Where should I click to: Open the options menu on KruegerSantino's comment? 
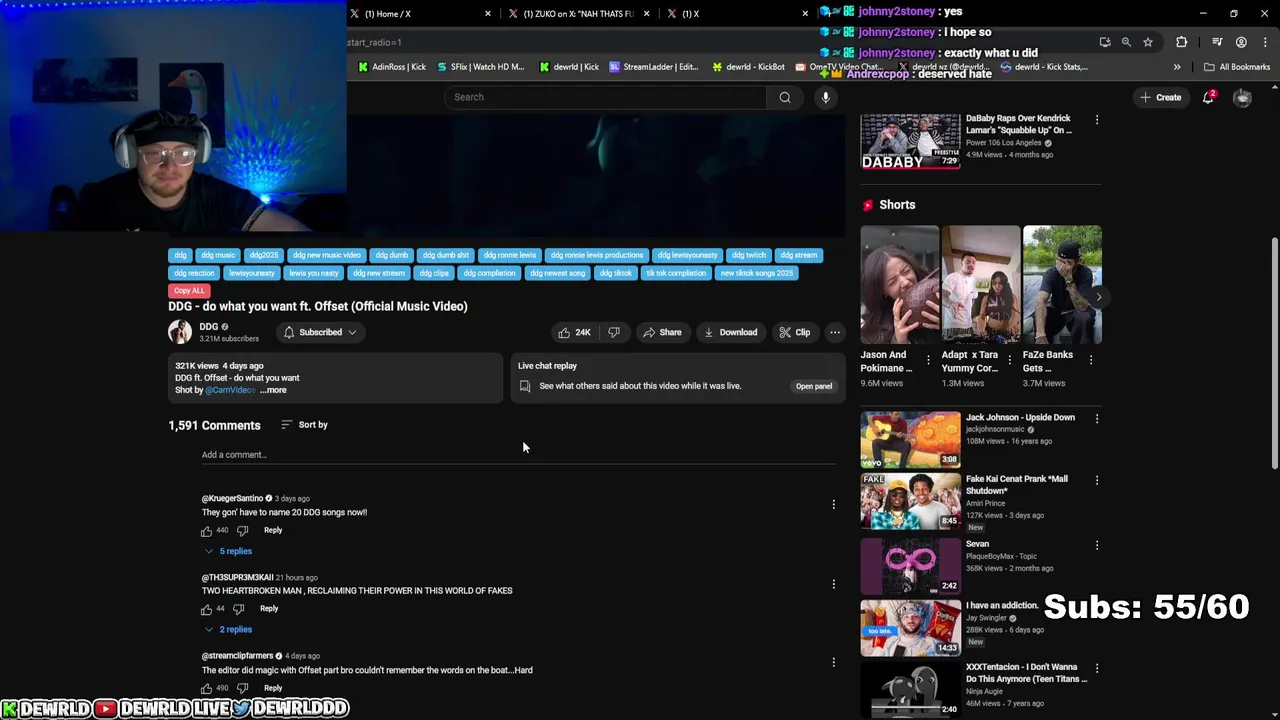pyautogui.click(x=834, y=505)
